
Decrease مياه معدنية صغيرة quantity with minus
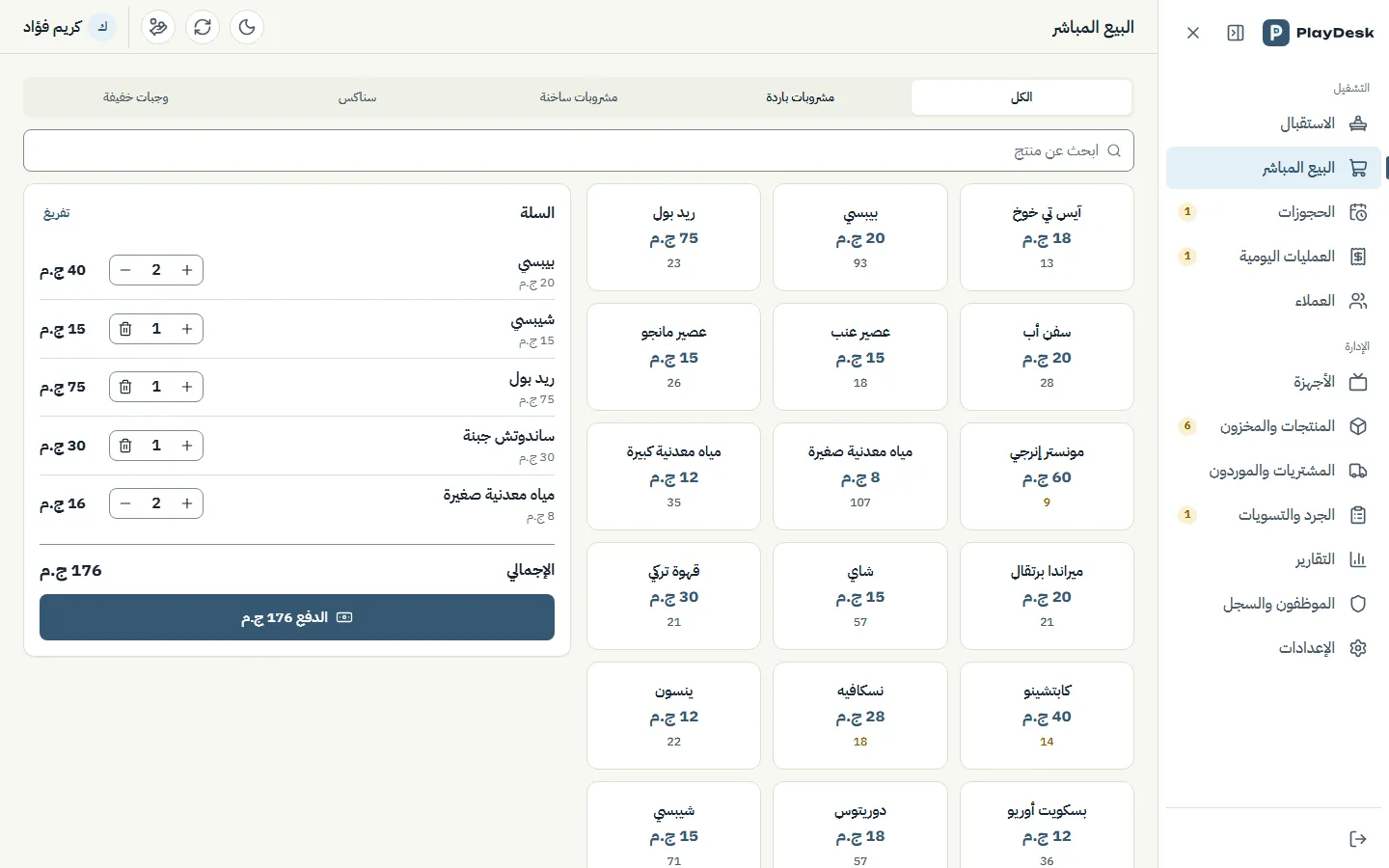pyautogui.click(x=125, y=503)
